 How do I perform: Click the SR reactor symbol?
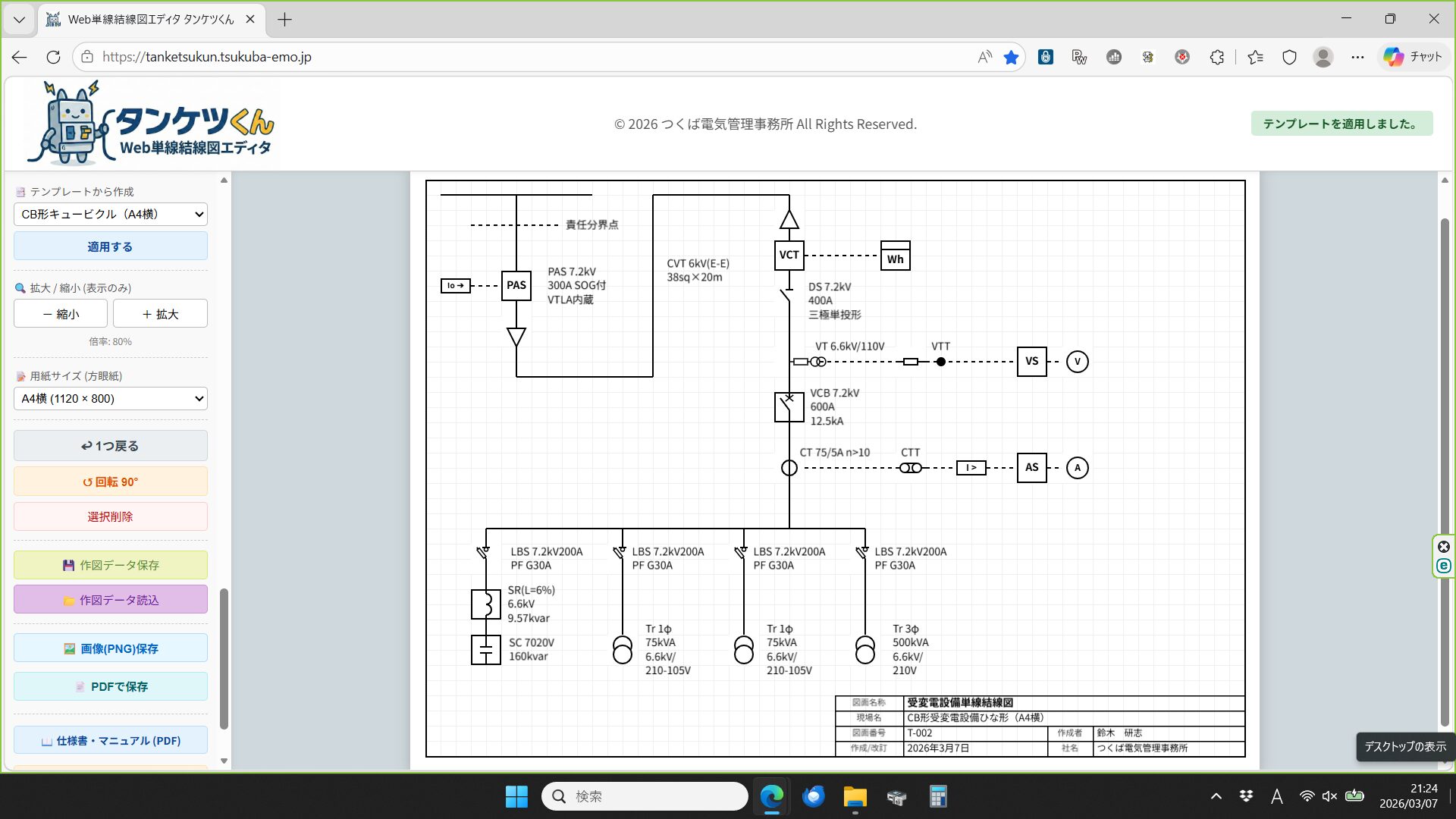coord(485,604)
